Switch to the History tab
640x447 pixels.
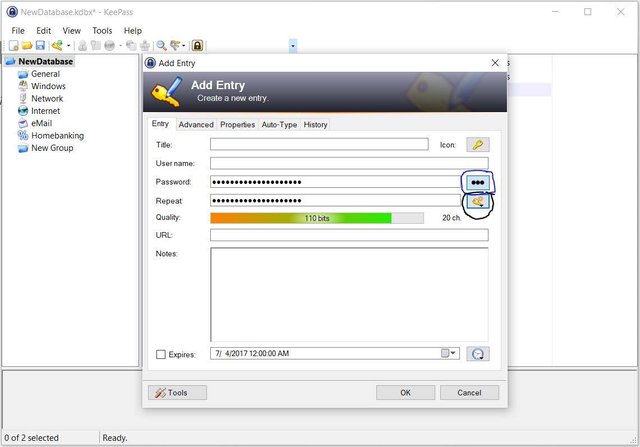[x=315, y=125]
